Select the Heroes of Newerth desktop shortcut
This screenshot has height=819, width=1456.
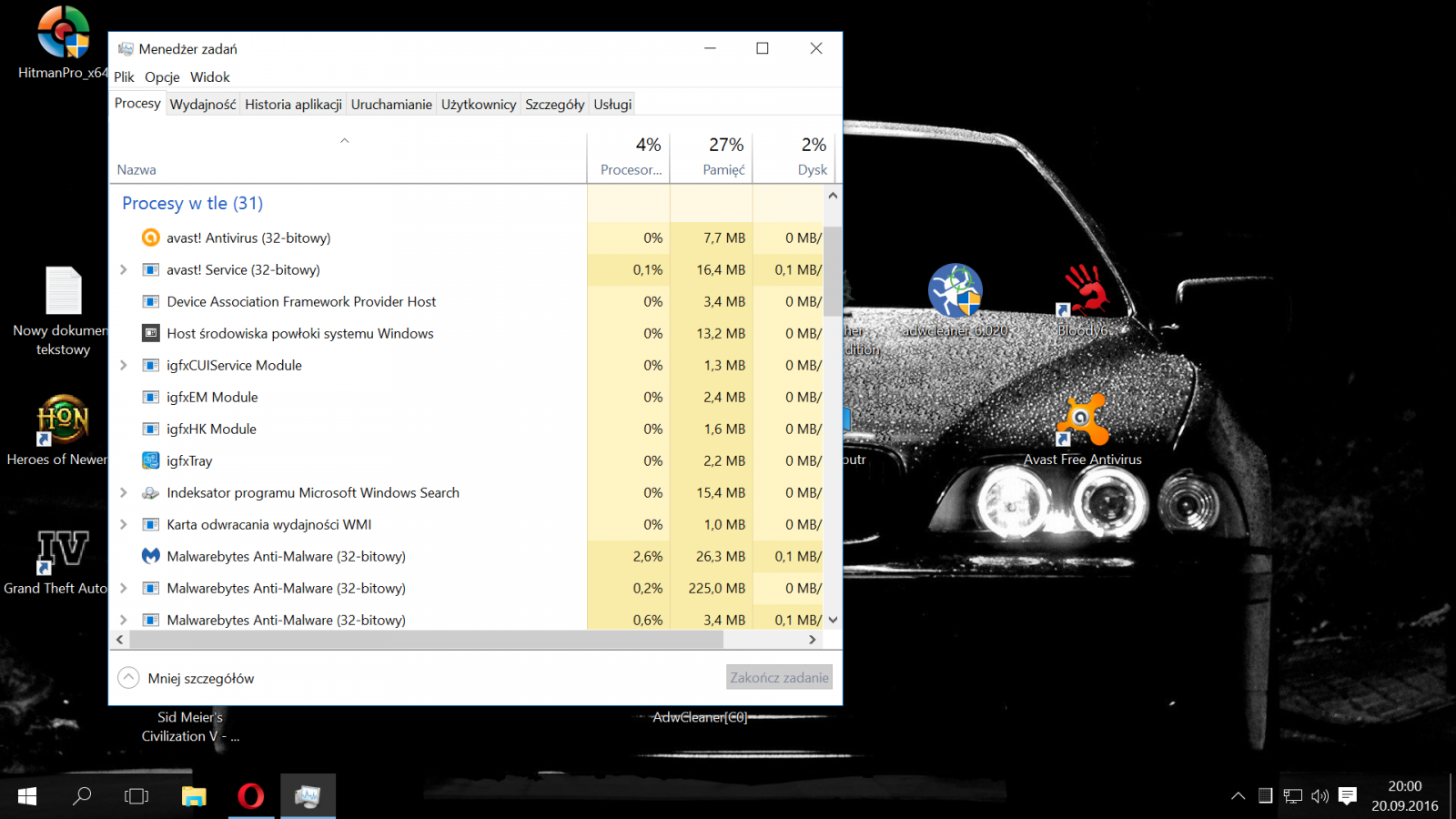(x=60, y=430)
